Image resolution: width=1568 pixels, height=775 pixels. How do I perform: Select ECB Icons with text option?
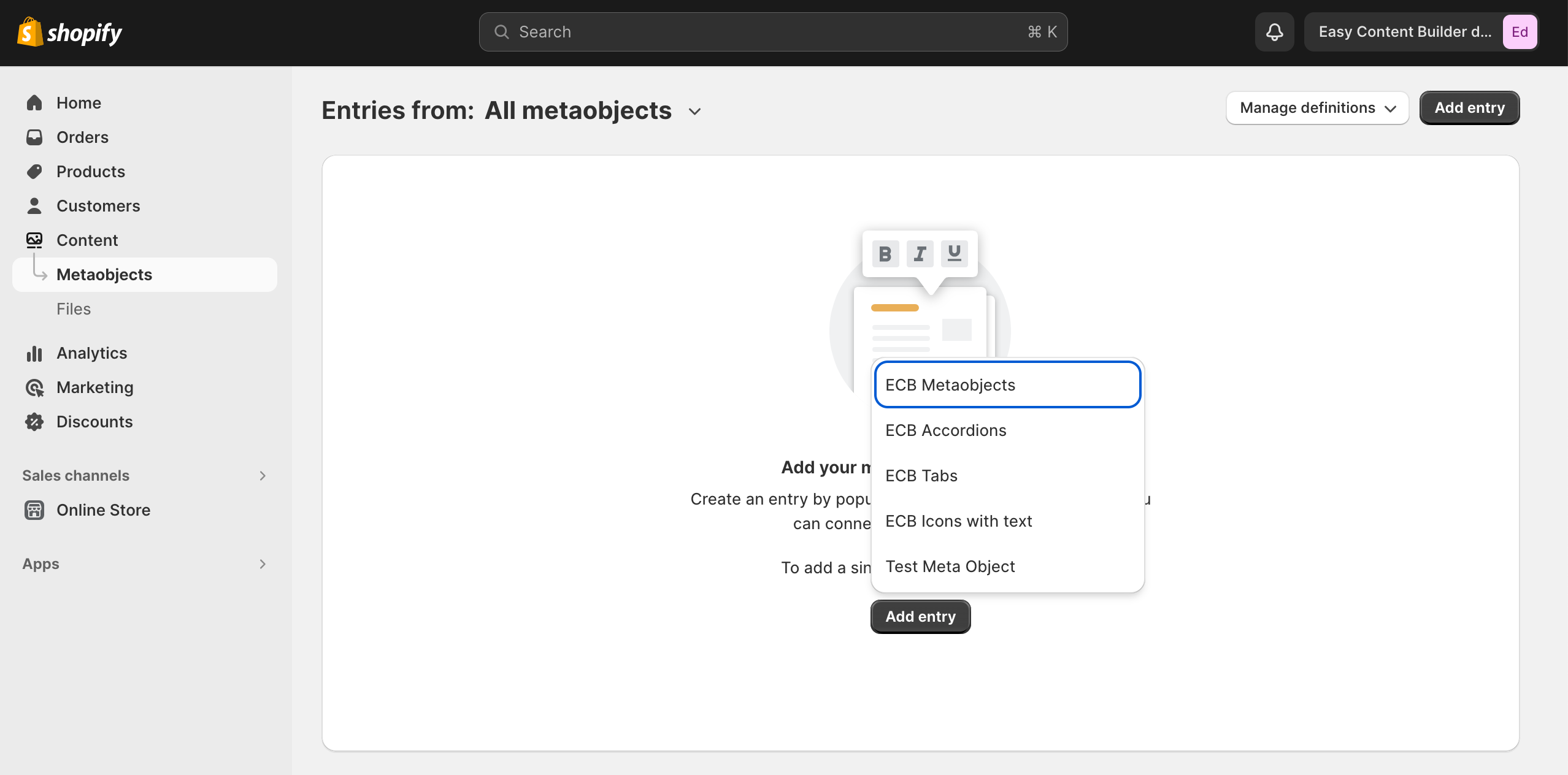1007,521
